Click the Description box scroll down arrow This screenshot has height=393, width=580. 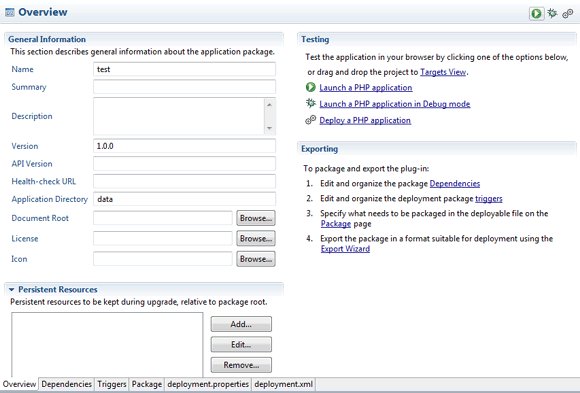point(270,128)
